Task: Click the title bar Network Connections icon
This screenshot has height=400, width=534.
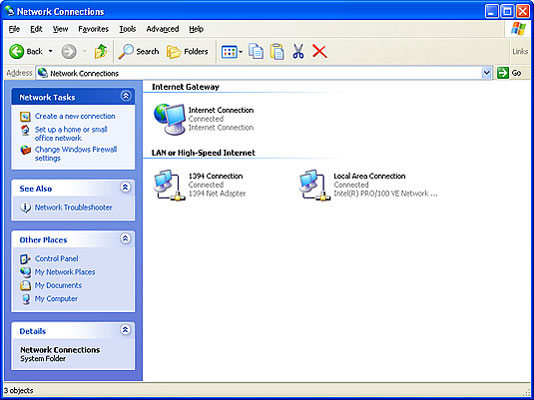Action: (10, 11)
